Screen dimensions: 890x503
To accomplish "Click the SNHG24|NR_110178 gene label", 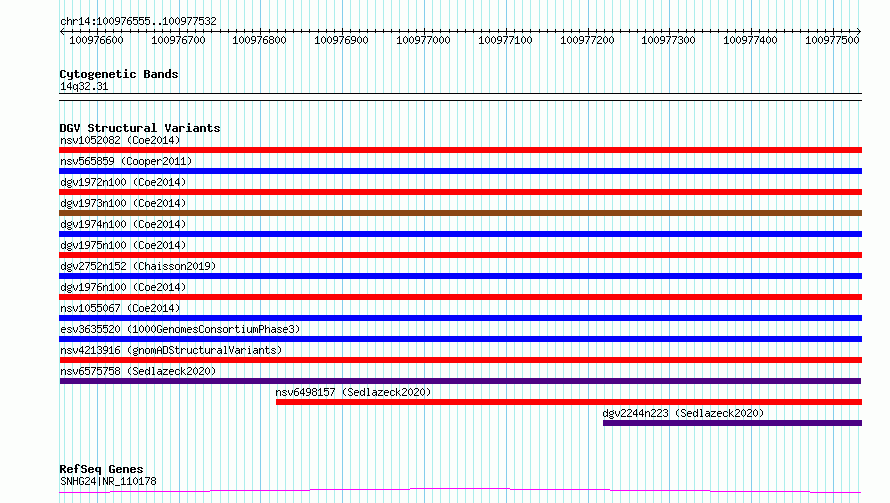I will [108, 481].
